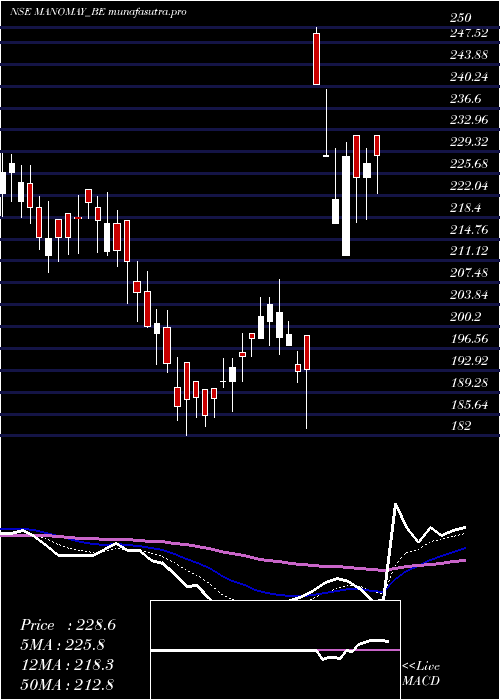Viewport: 500px width, 700px height.
Task: Click the 196.56 price axis label
Action: point(469,339)
